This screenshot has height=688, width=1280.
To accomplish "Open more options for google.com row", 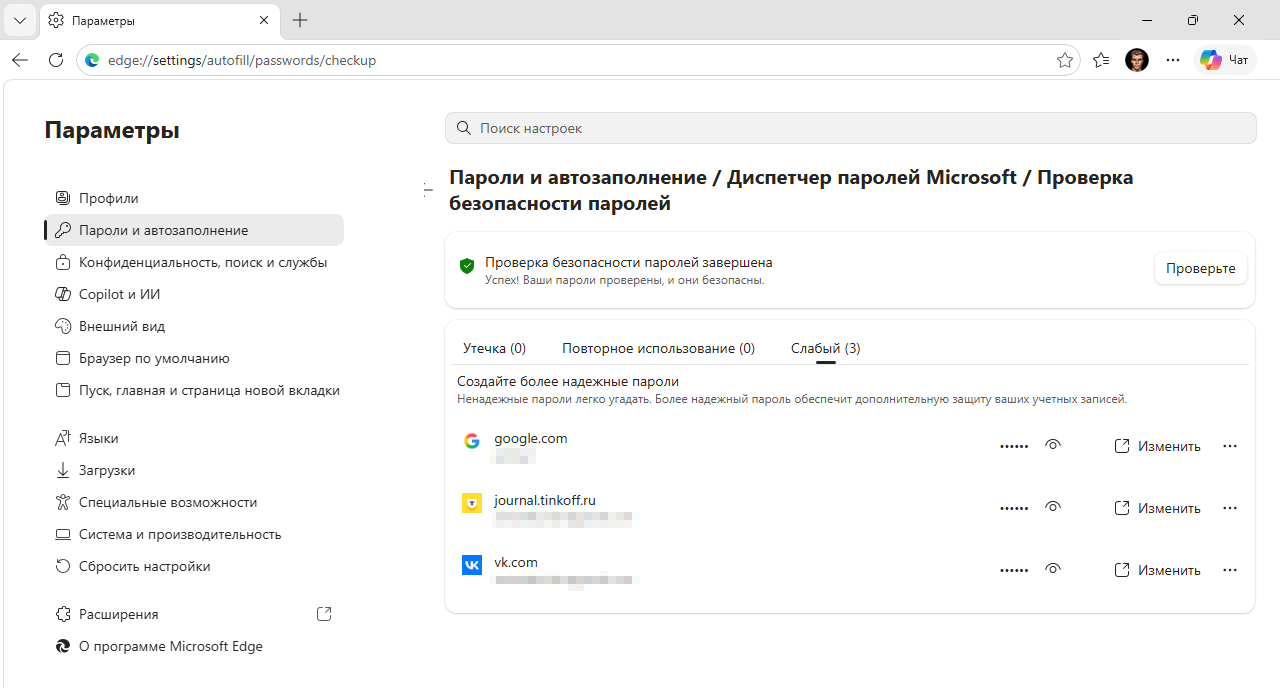I will pos(1230,446).
